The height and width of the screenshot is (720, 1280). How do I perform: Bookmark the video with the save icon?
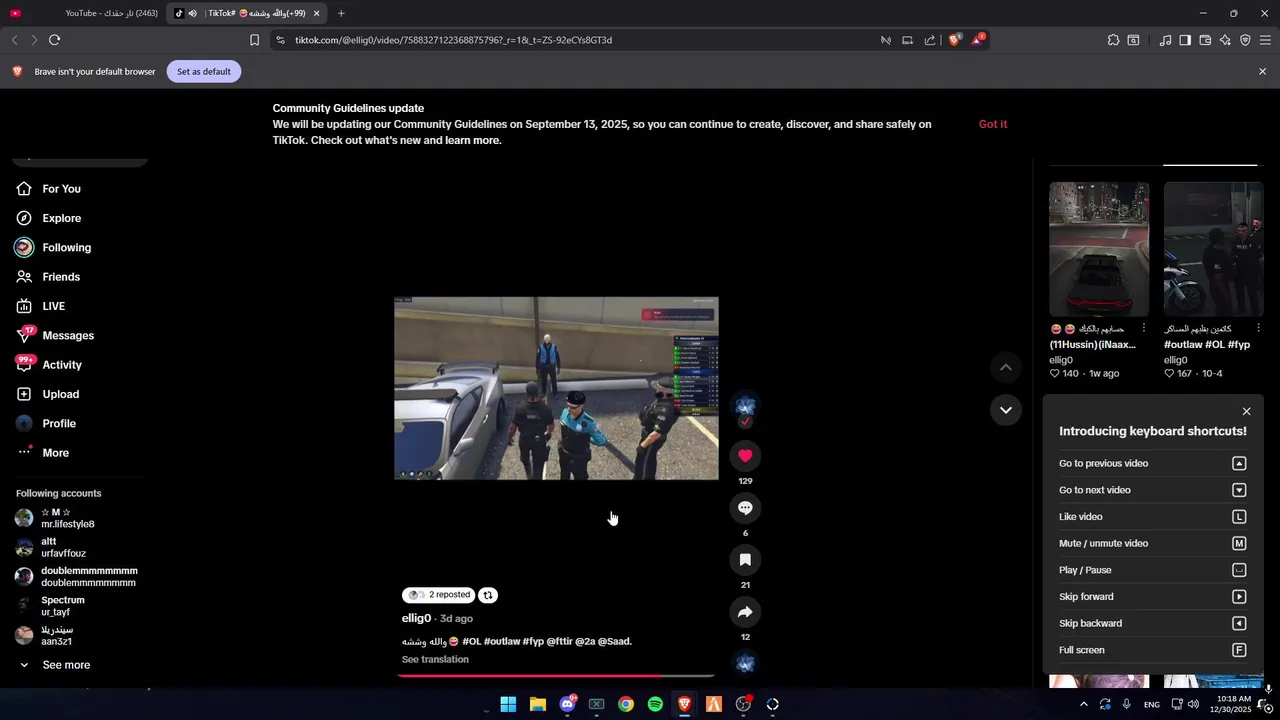[x=745, y=560]
